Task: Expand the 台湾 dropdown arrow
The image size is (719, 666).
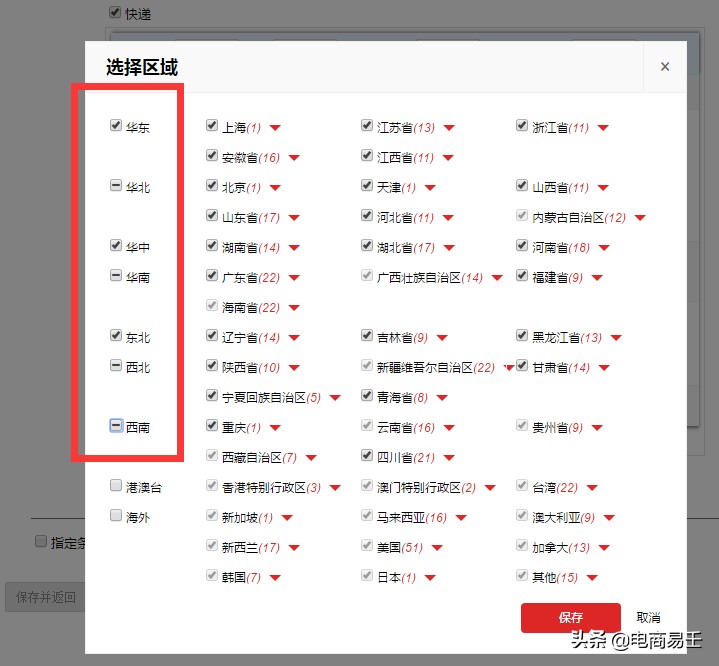Action: point(592,488)
